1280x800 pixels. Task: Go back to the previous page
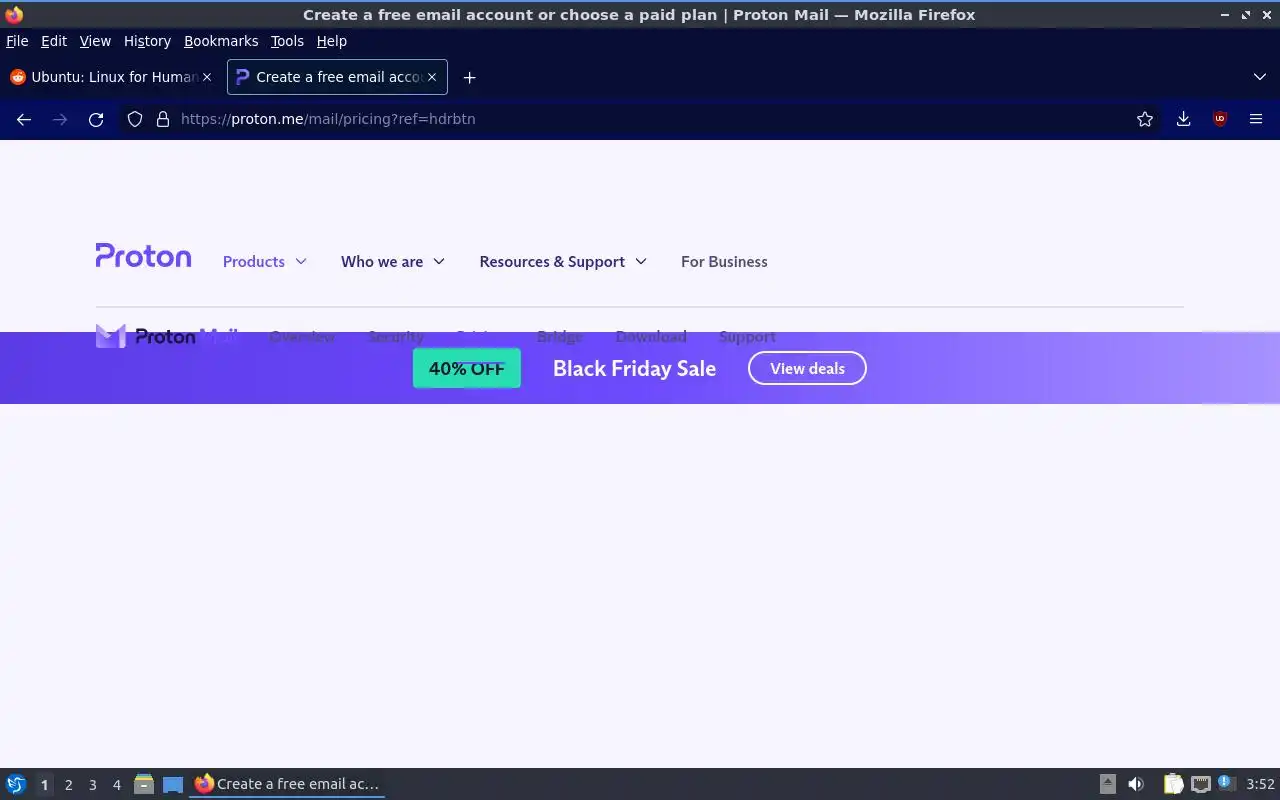(x=24, y=119)
